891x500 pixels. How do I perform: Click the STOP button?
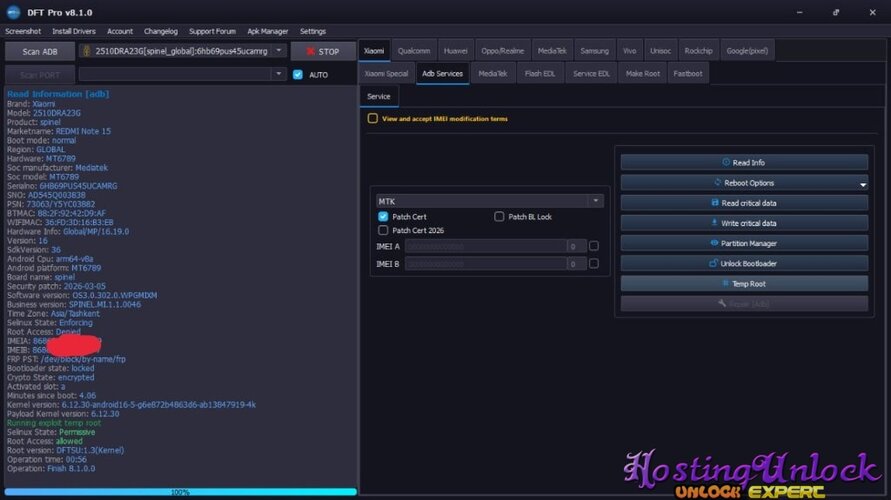pyautogui.click(x=323, y=51)
